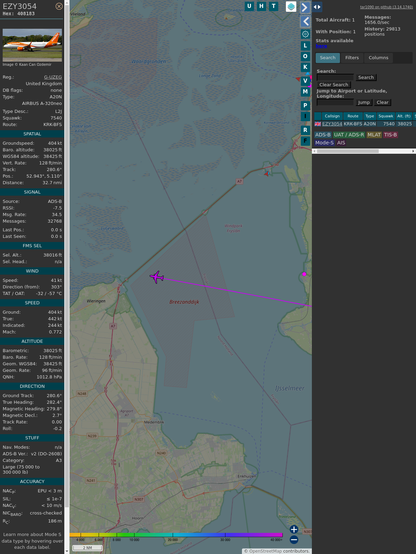The image size is (416, 554).
Task: Toggle the T map button
Action: (273, 6)
